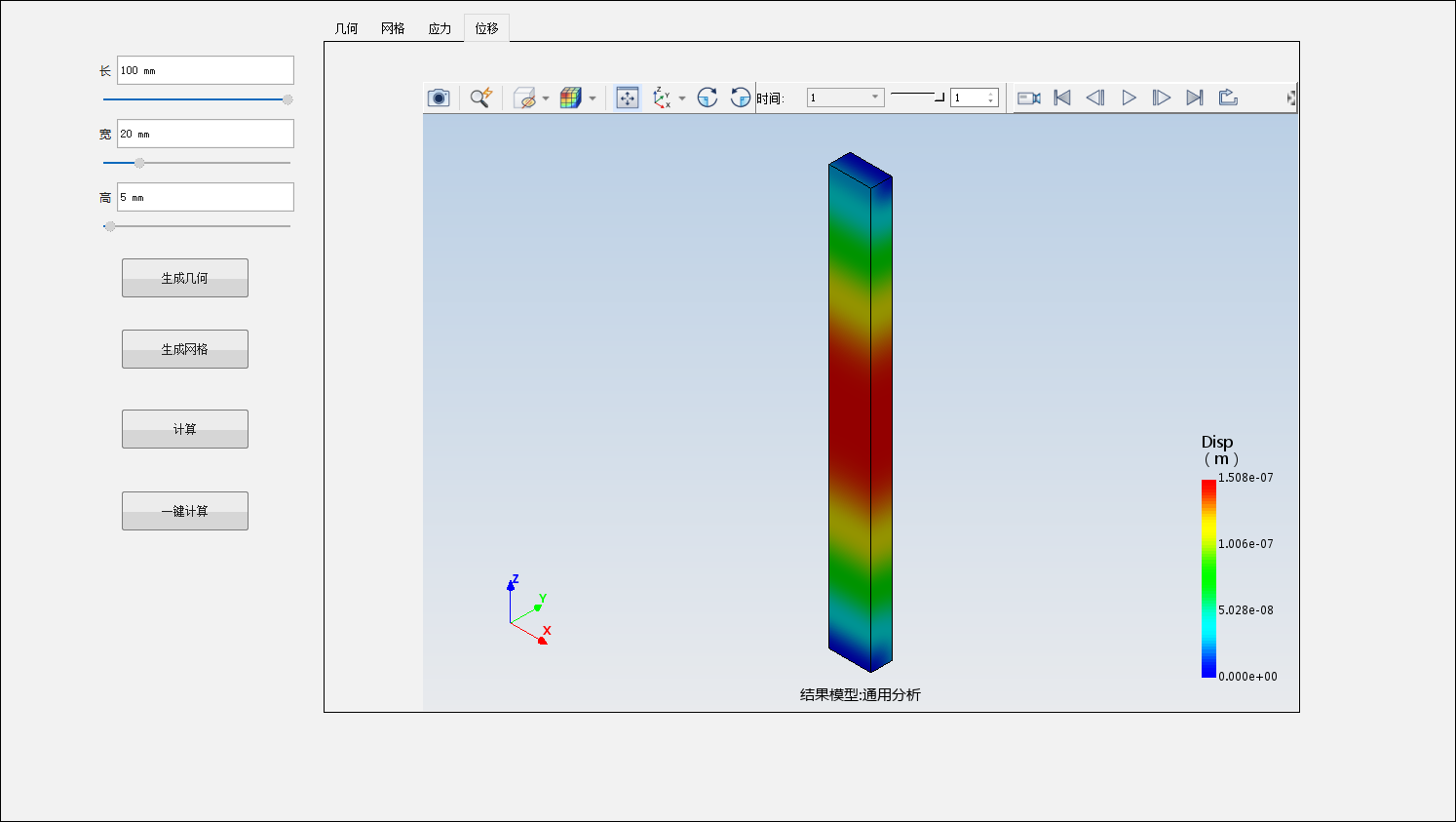Click the time step spinbox field
Image resolution: width=1456 pixels, height=822 pixels.
[x=975, y=98]
